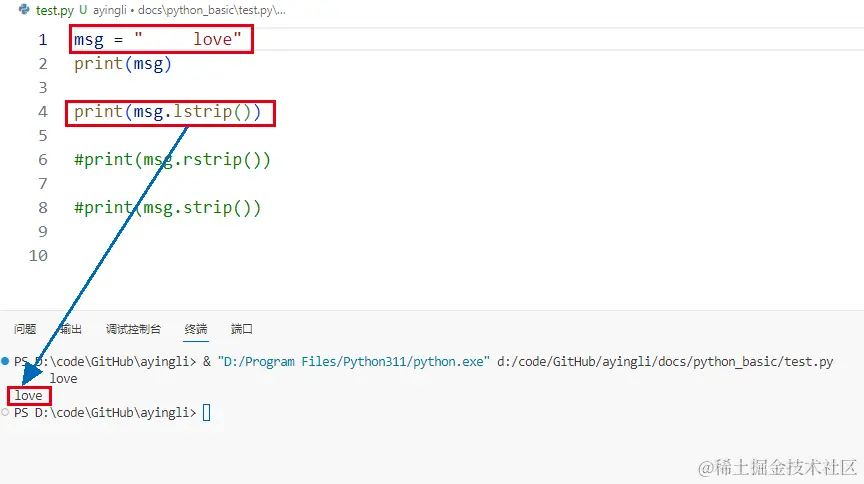Click the print(msg) code line
The height and width of the screenshot is (484, 864).
pyautogui.click(x=123, y=64)
